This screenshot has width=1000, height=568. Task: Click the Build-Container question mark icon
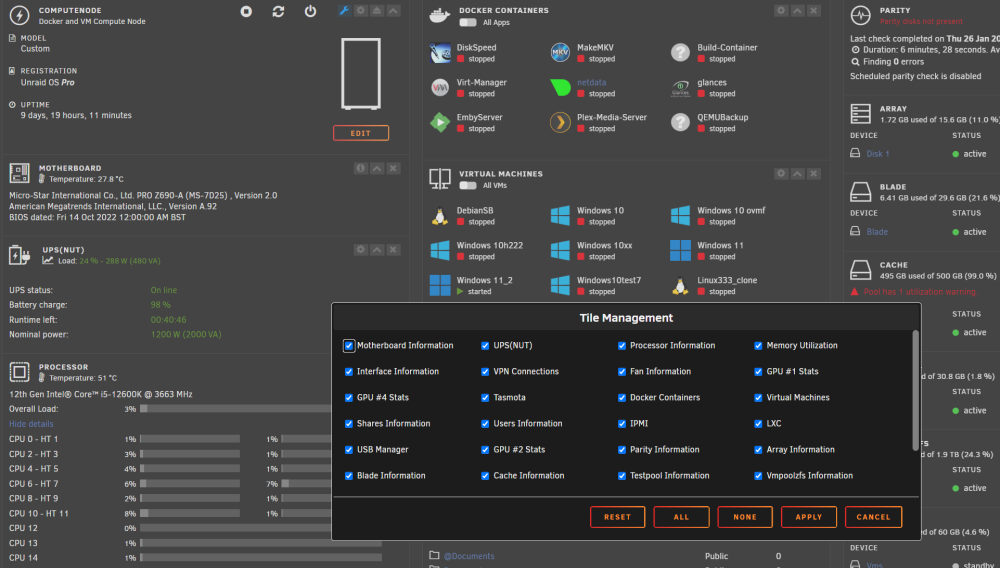(680, 52)
